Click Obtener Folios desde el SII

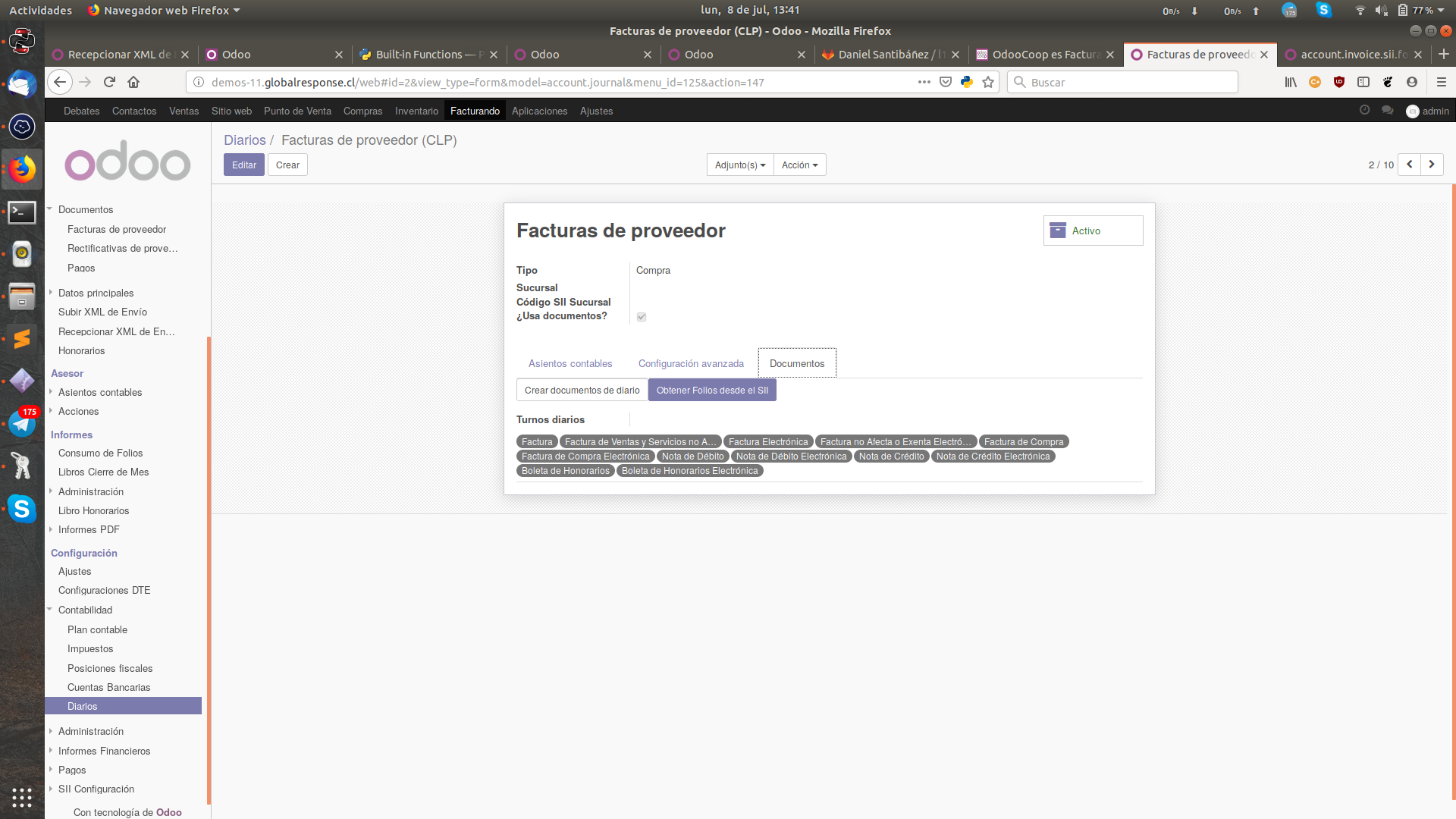click(711, 390)
